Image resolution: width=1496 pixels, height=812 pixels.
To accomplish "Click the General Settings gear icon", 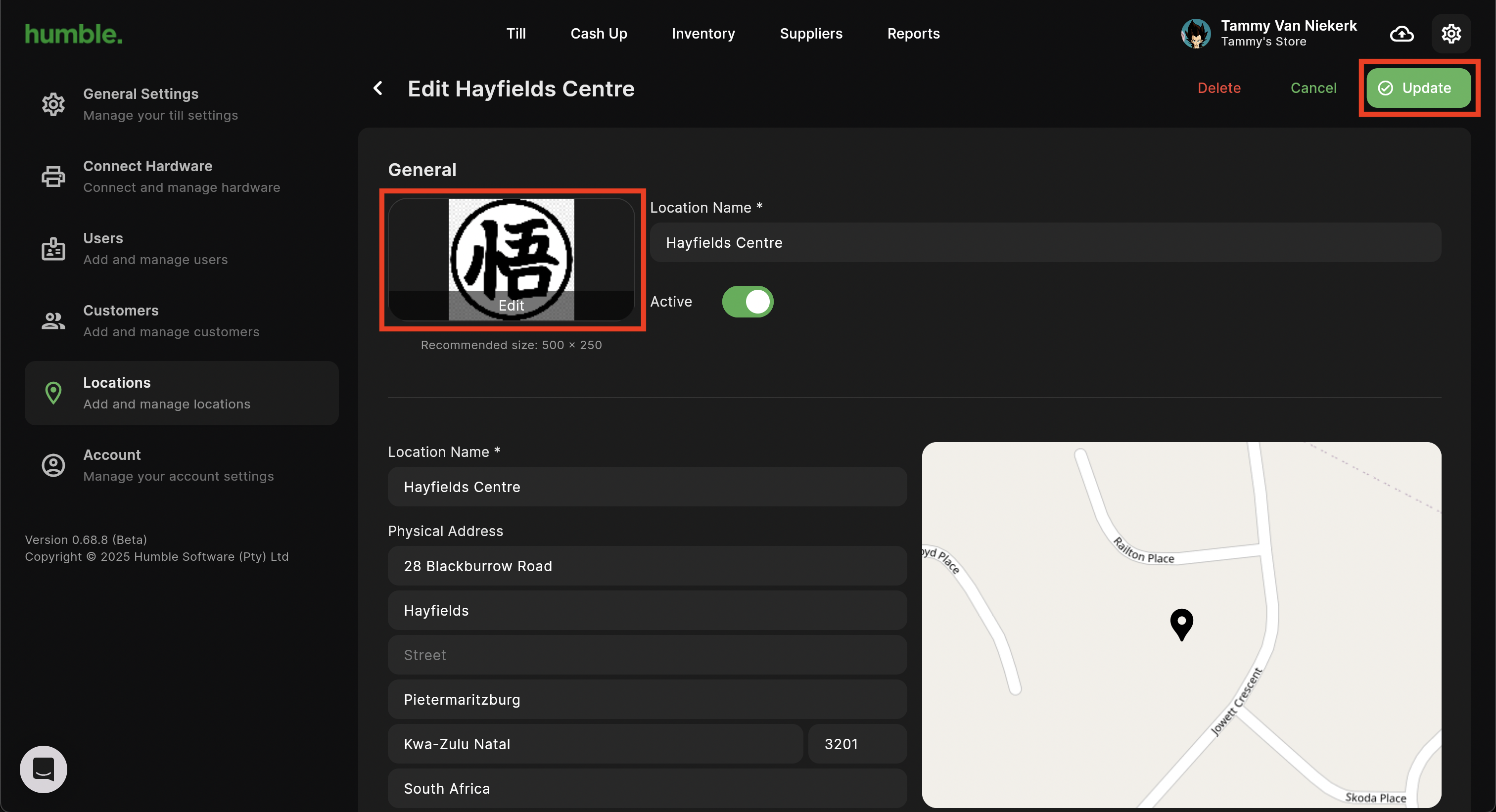I will pyautogui.click(x=53, y=104).
